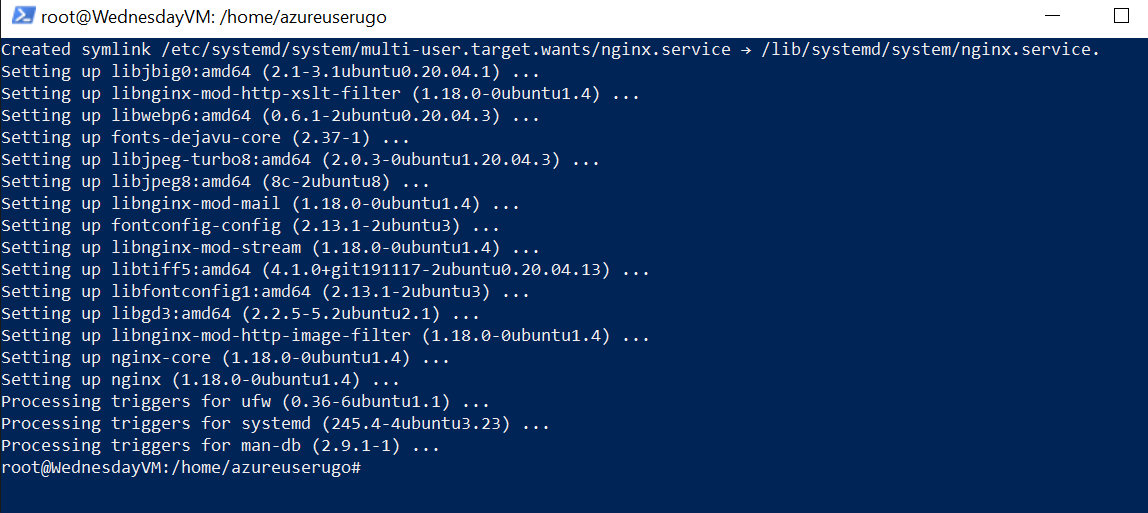Viewport: 1148px width, 513px height.
Task: Maximize the terminal window
Action: click(x=1121, y=17)
